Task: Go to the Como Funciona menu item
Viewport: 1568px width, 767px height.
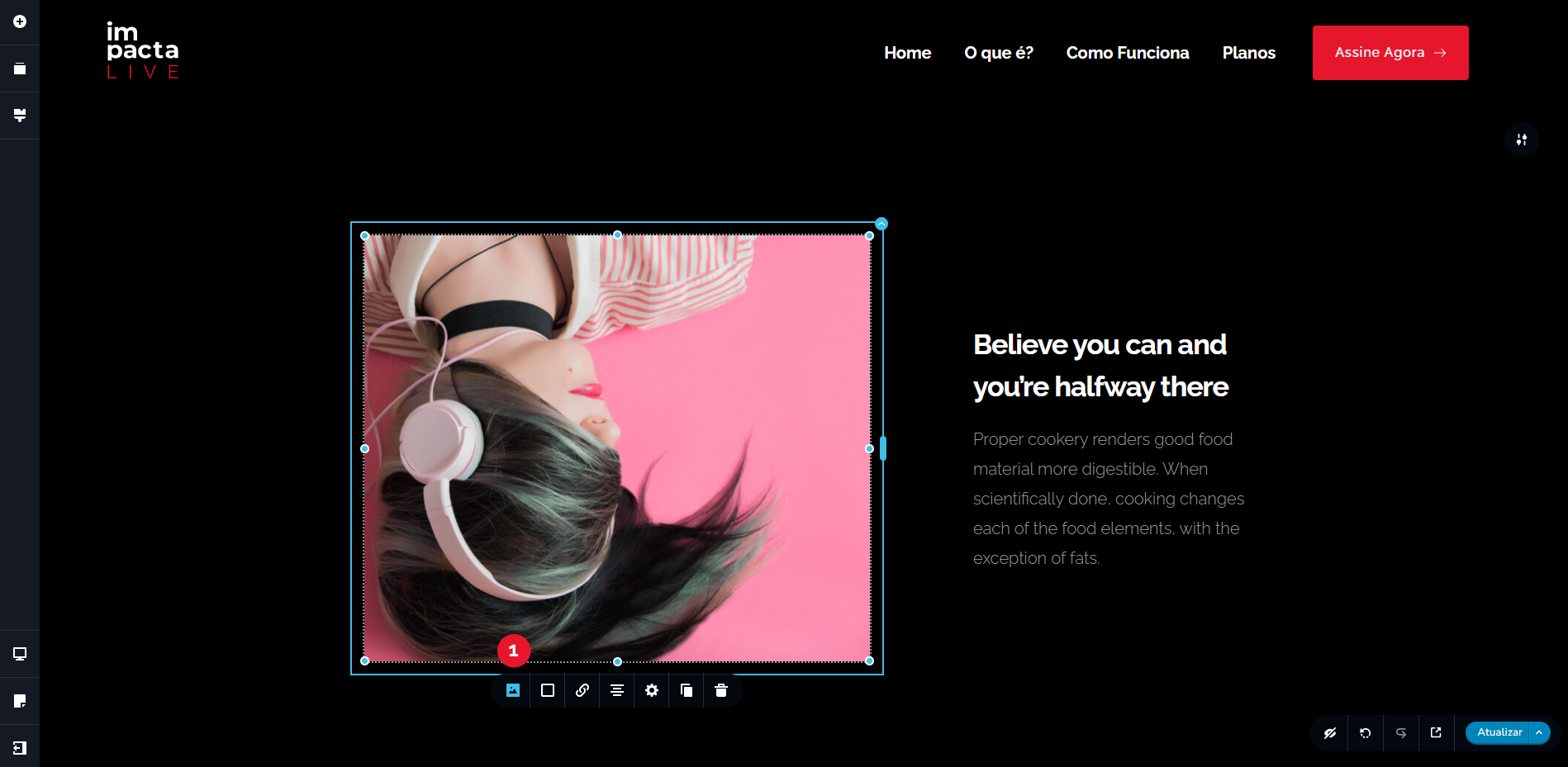Action: click(1127, 53)
